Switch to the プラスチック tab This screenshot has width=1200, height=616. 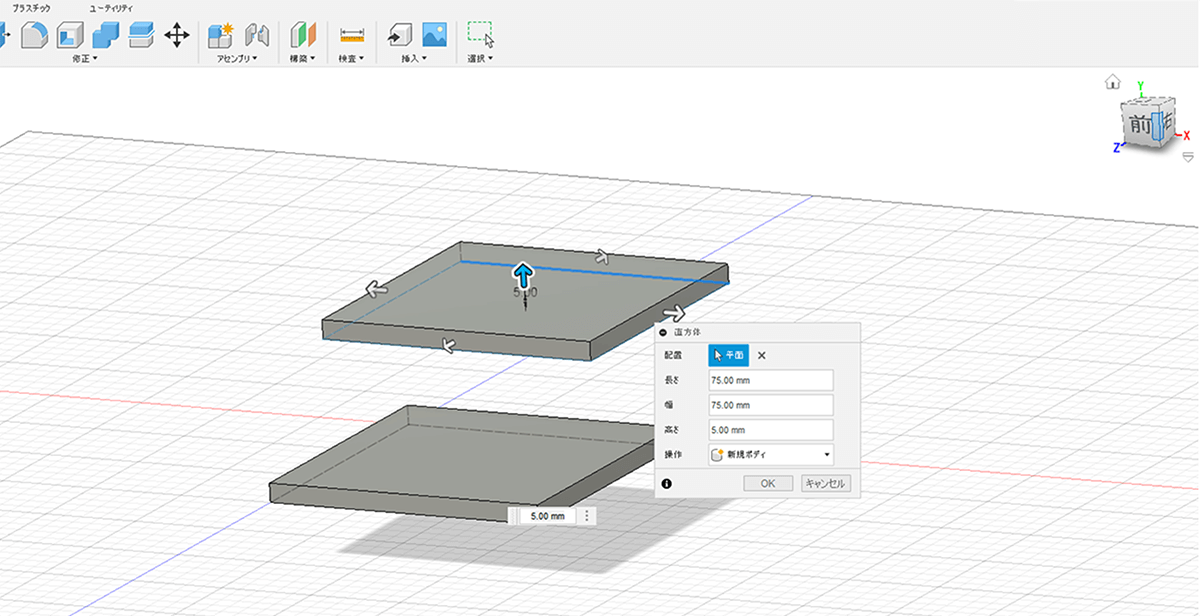[32, 8]
